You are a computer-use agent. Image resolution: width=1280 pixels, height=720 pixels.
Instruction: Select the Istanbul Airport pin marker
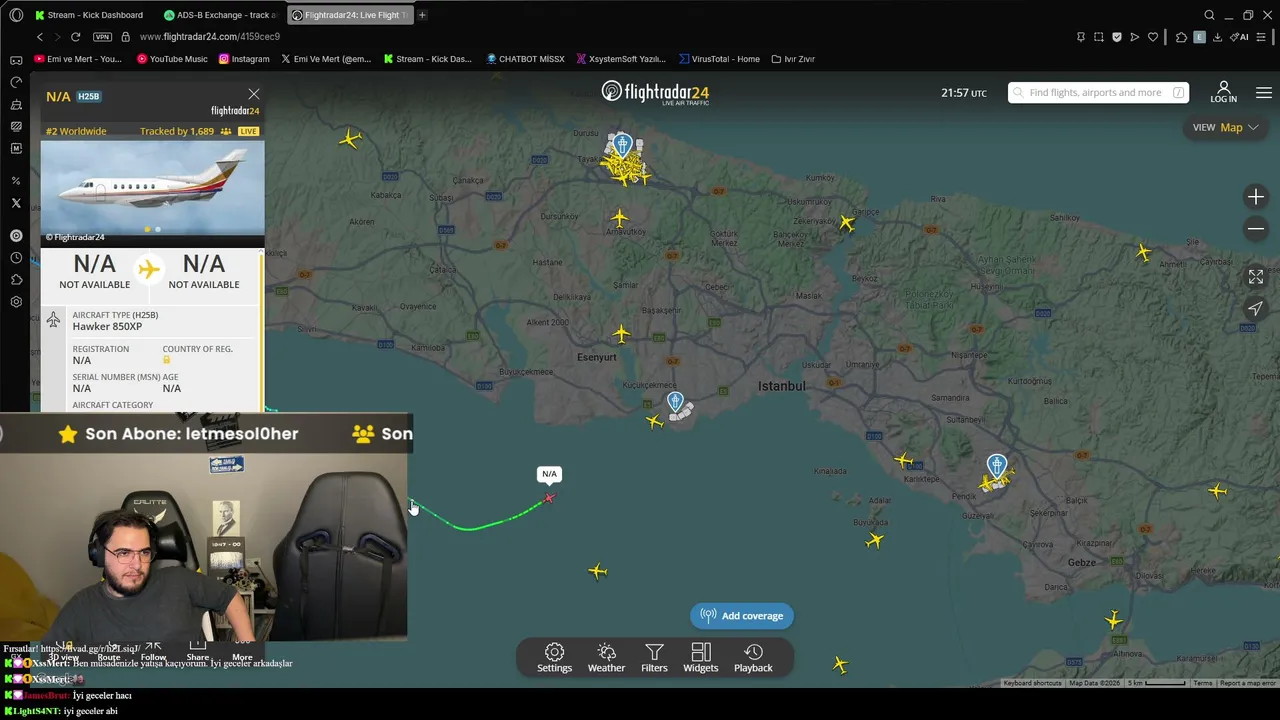coord(622,145)
